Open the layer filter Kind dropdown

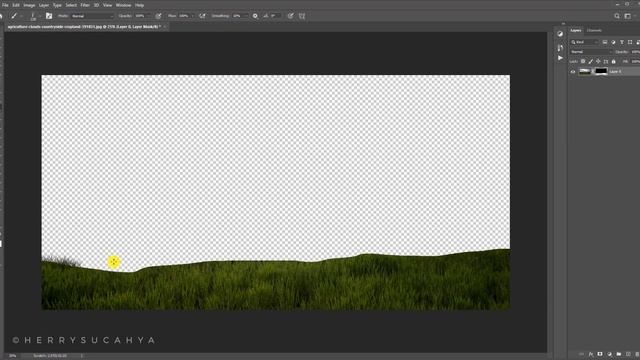pos(584,42)
